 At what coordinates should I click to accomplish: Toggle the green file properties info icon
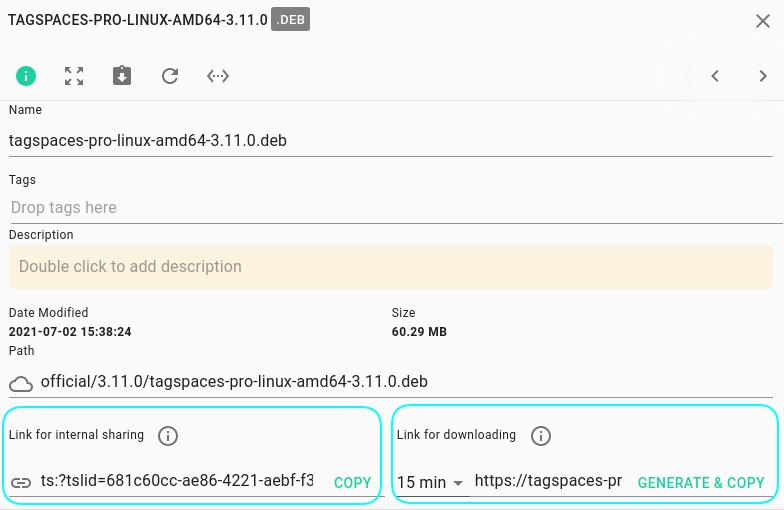[26, 76]
